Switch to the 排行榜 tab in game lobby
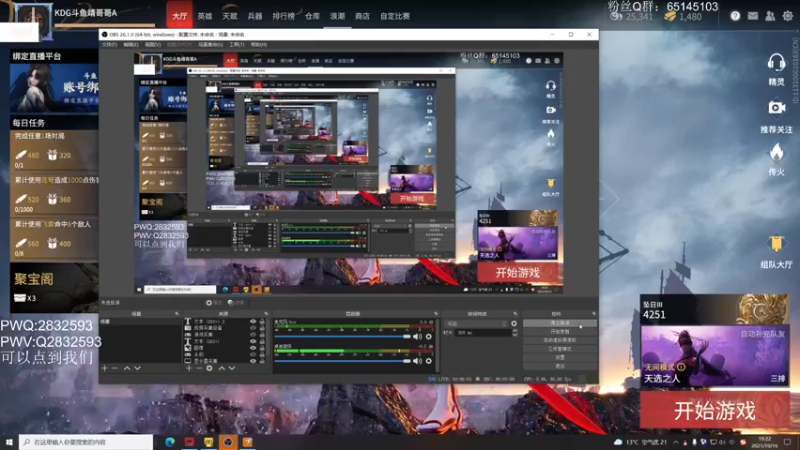The image size is (800, 450). point(283,16)
